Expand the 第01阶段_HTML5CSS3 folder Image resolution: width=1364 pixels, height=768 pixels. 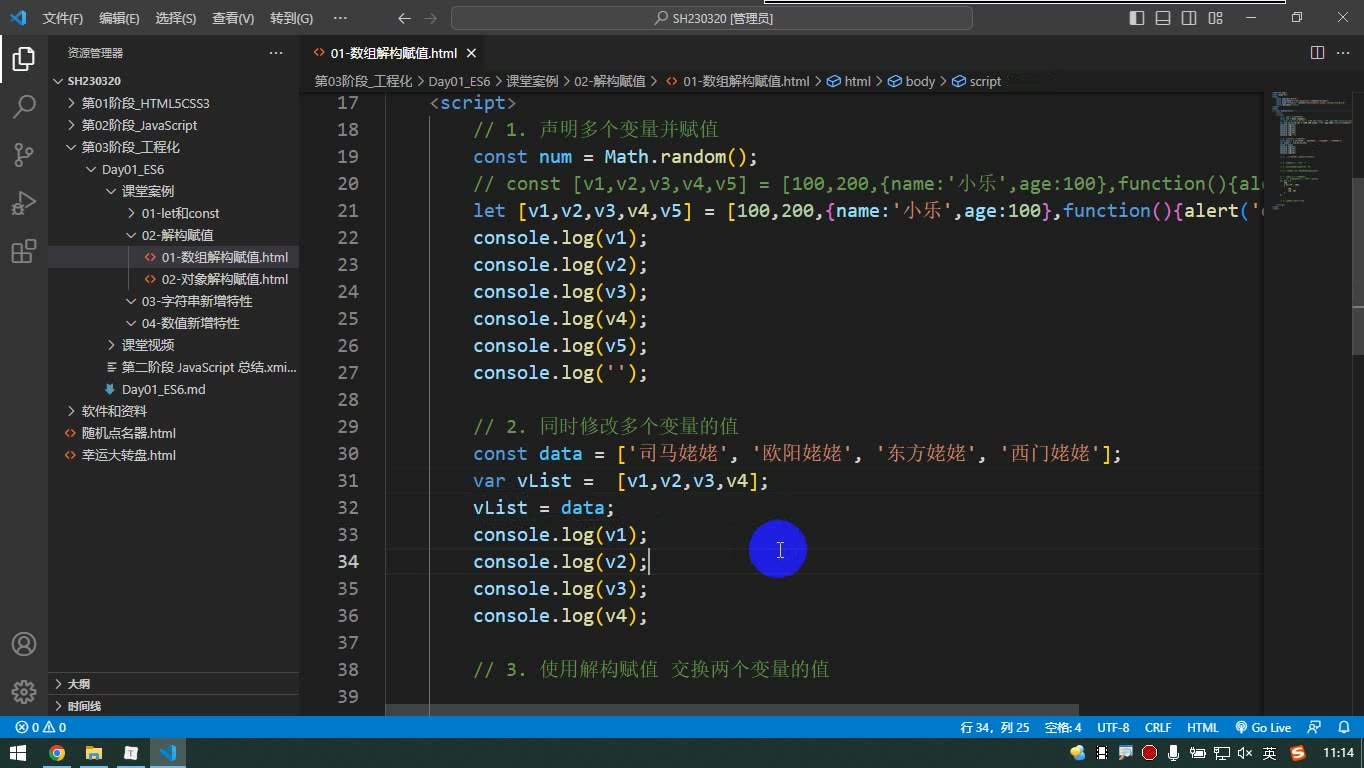145,103
